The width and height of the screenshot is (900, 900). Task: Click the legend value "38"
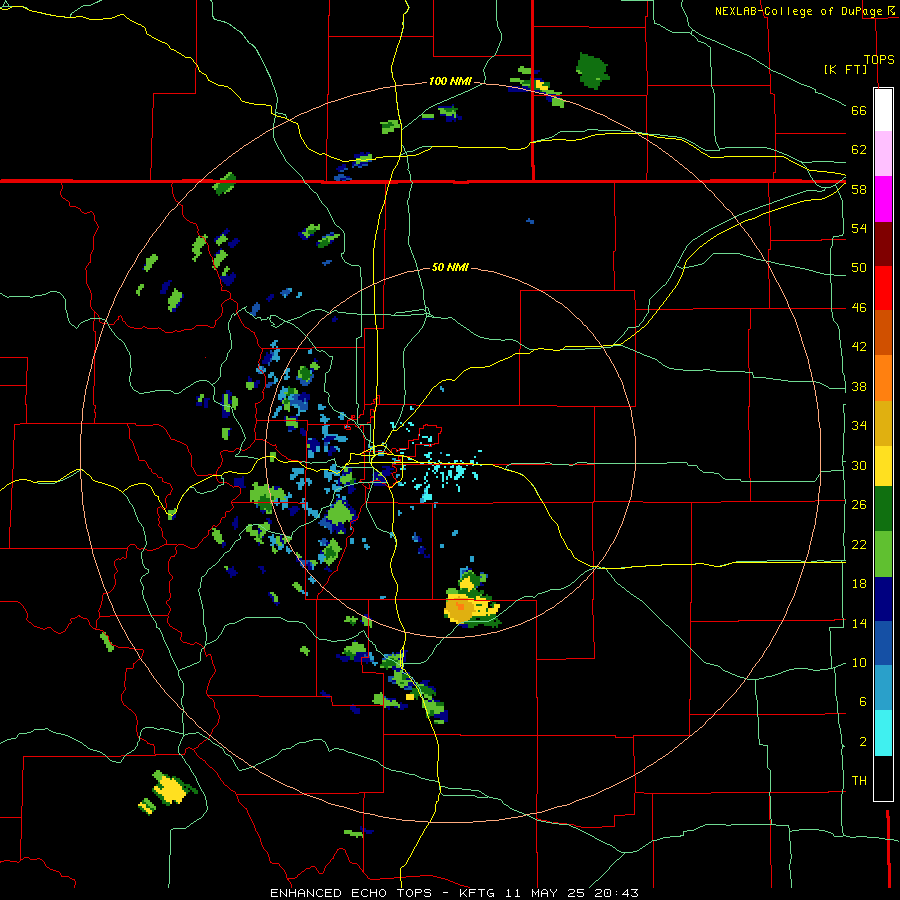click(859, 386)
